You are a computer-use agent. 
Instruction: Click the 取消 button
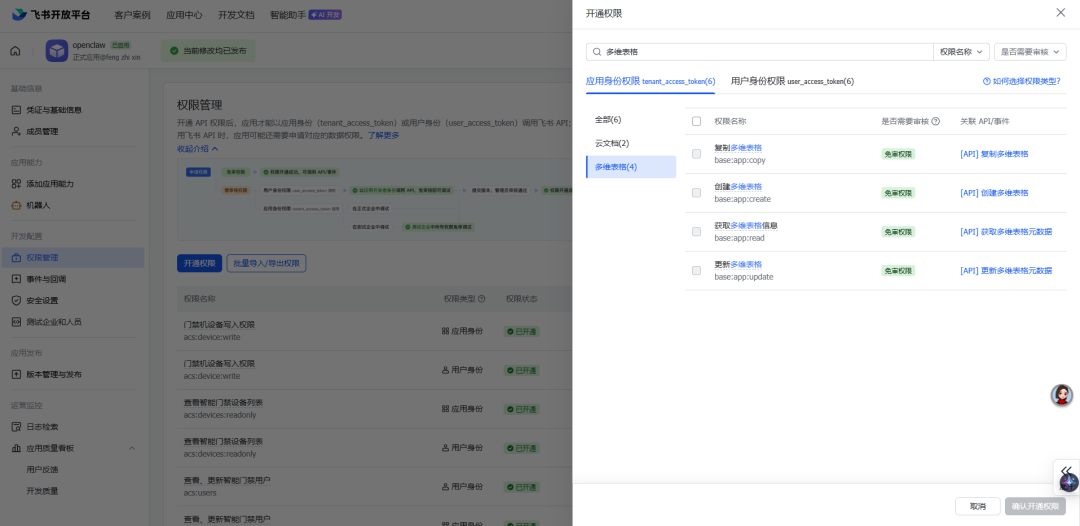977,506
